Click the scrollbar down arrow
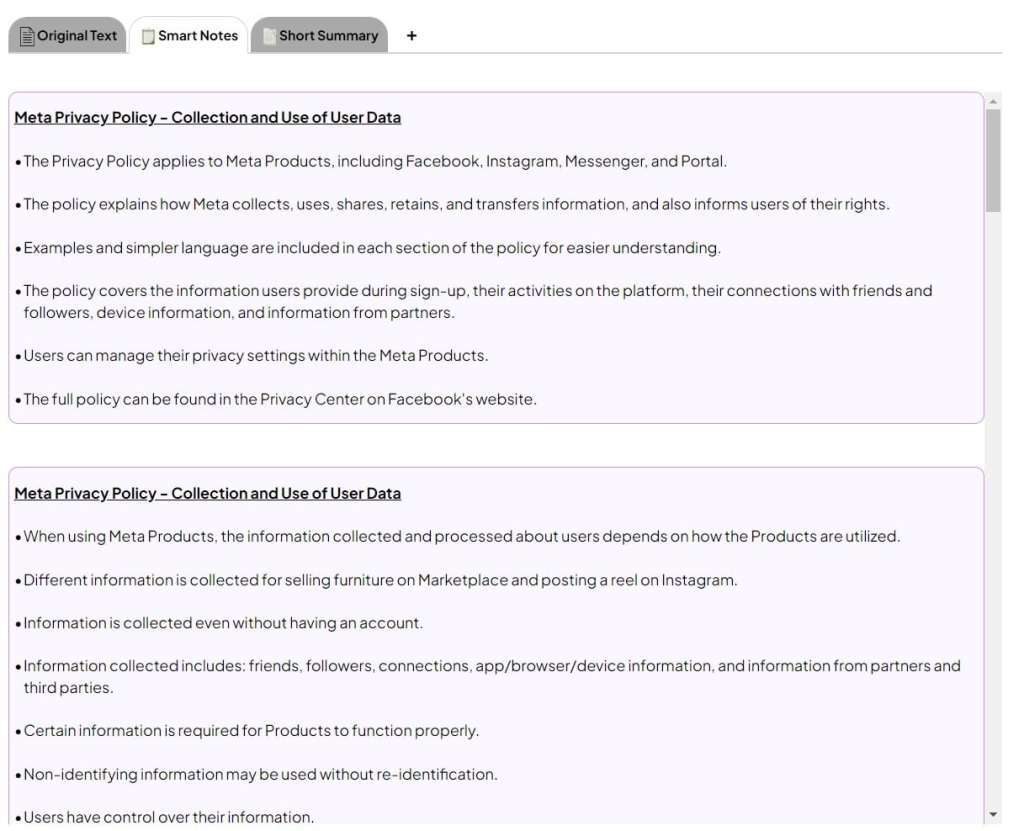 pos(993,815)
